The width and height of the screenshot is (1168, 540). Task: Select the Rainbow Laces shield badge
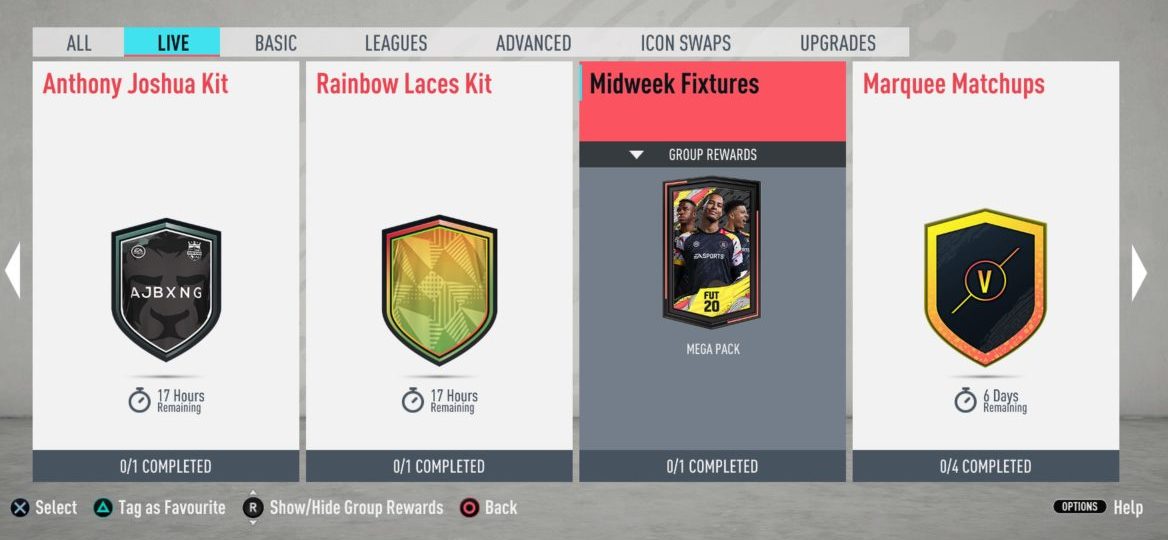coord(439,290)
